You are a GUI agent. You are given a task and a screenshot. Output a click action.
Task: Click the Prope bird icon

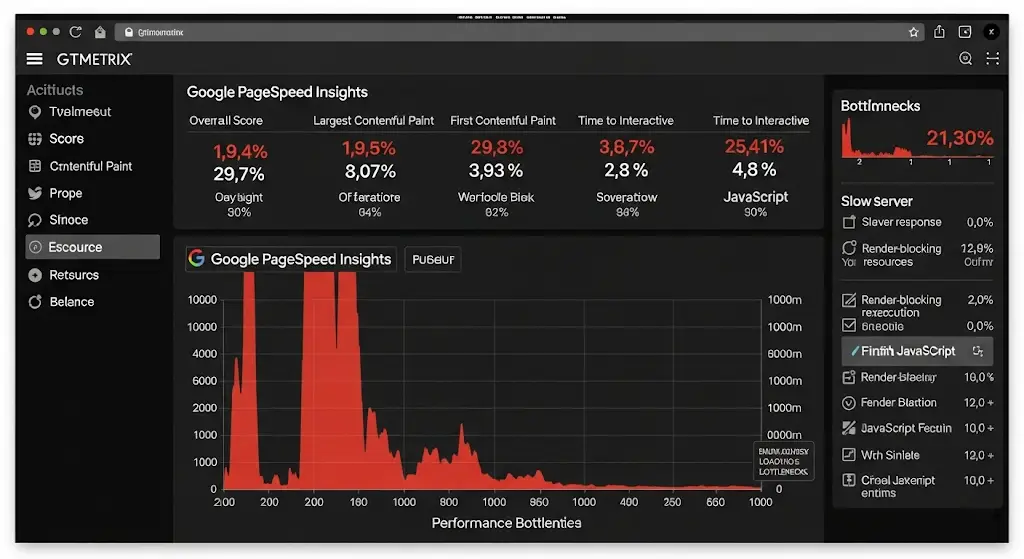(x=35, y=193)
